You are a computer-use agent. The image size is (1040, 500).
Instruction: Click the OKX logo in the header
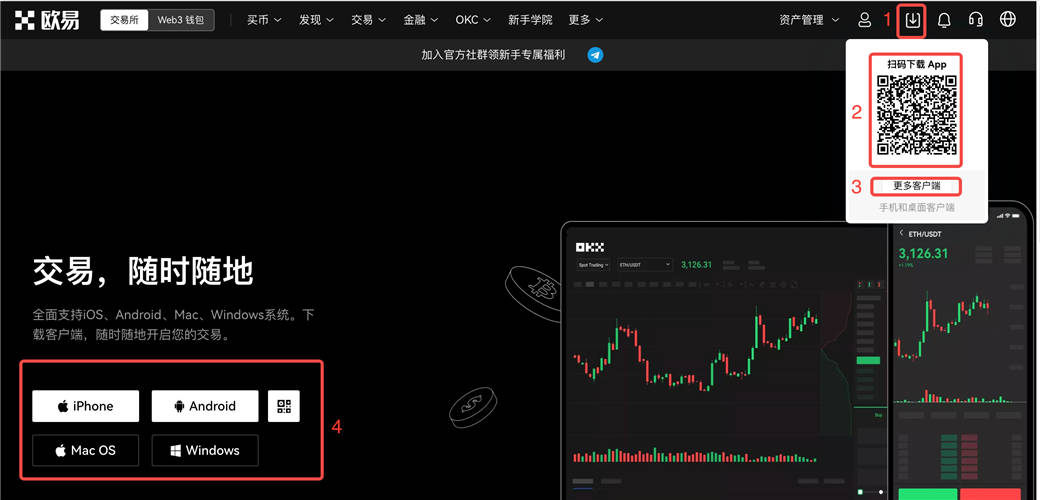pyautogui.click(x=47, y=20)
